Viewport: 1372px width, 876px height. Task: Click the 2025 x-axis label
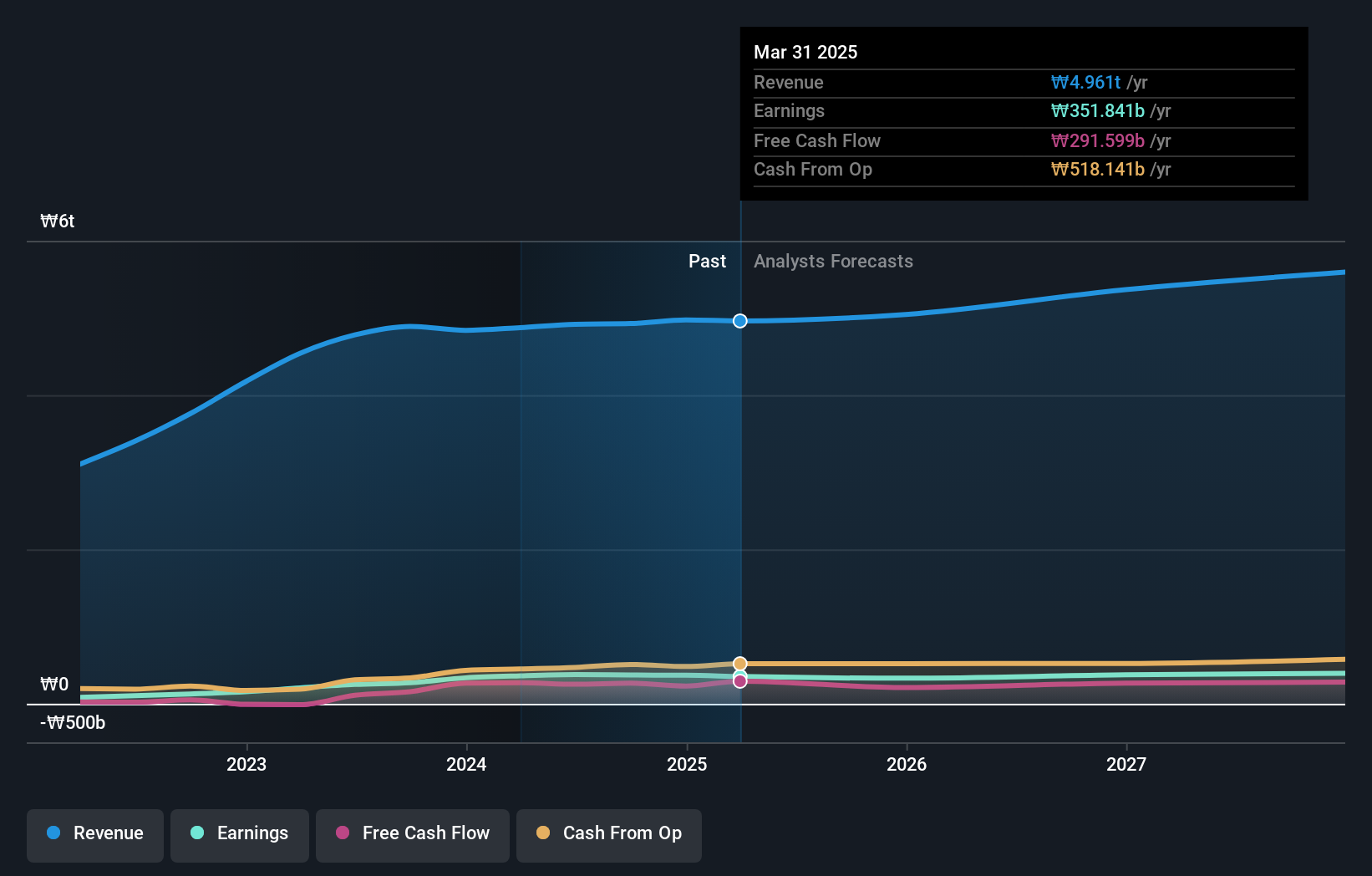(x=687, y=764)
